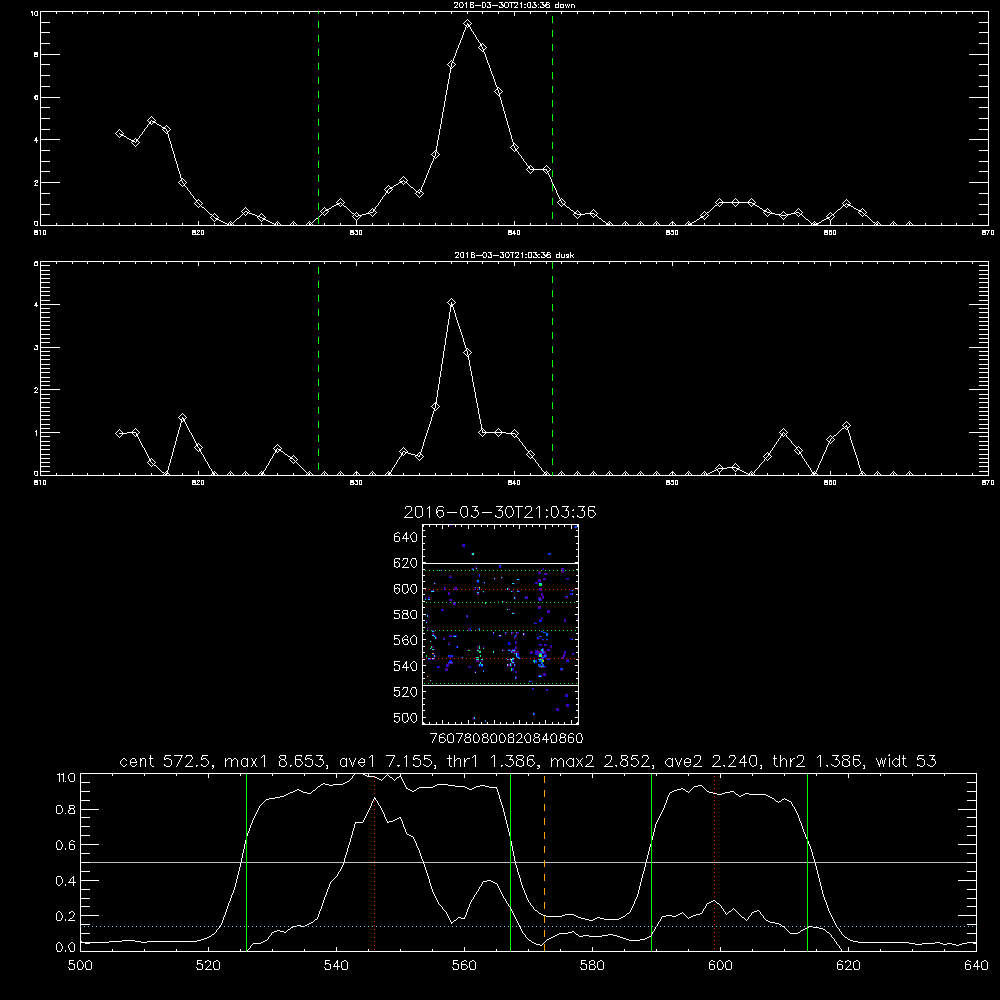Image resolution: width=1000 pixels, height=1000 pixels.
Task: Click 'ave2 2.240' in the bottom plot title
Action: pos(711,761)
